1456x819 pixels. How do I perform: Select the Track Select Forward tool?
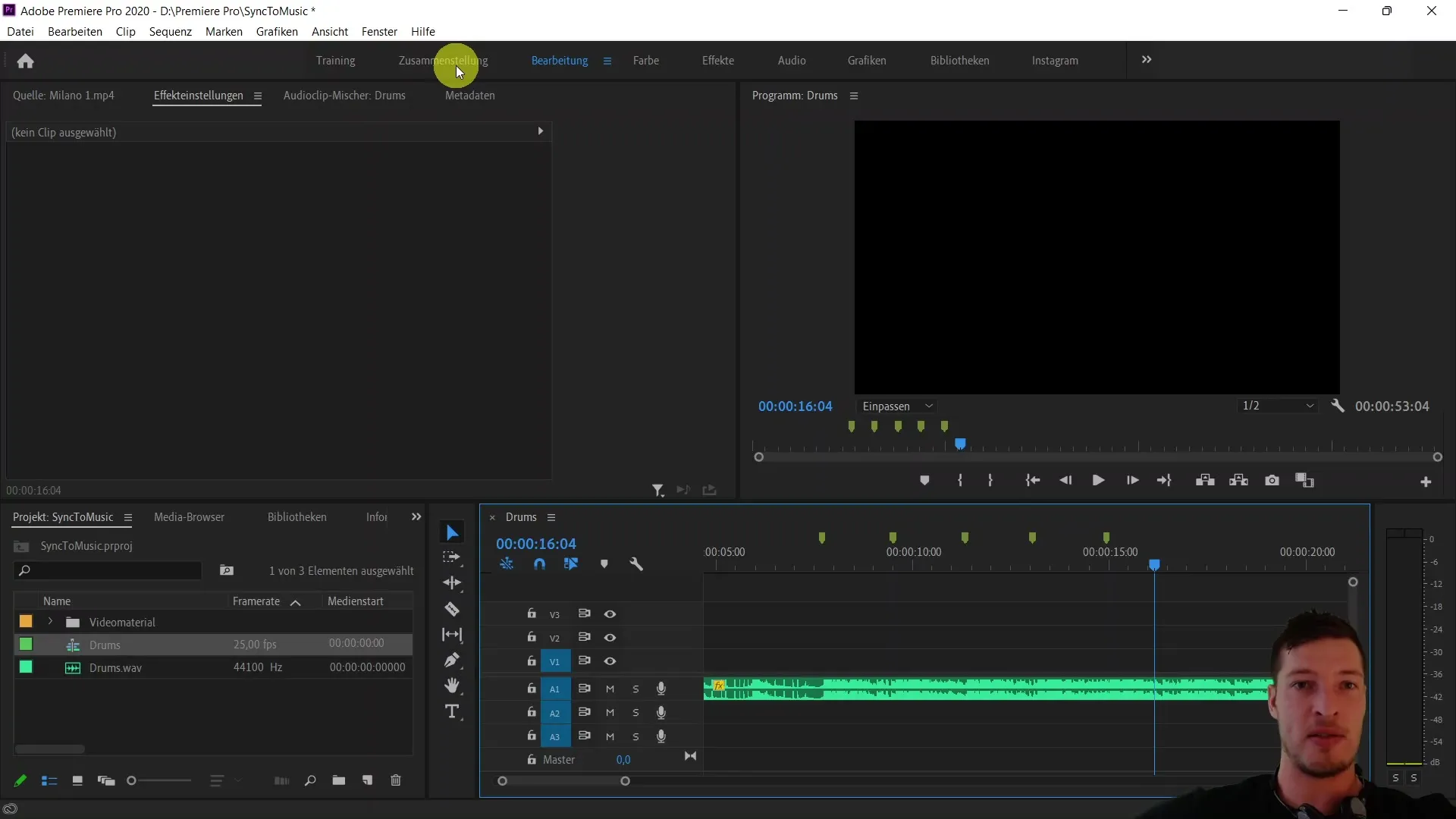[x=452, y=557]
